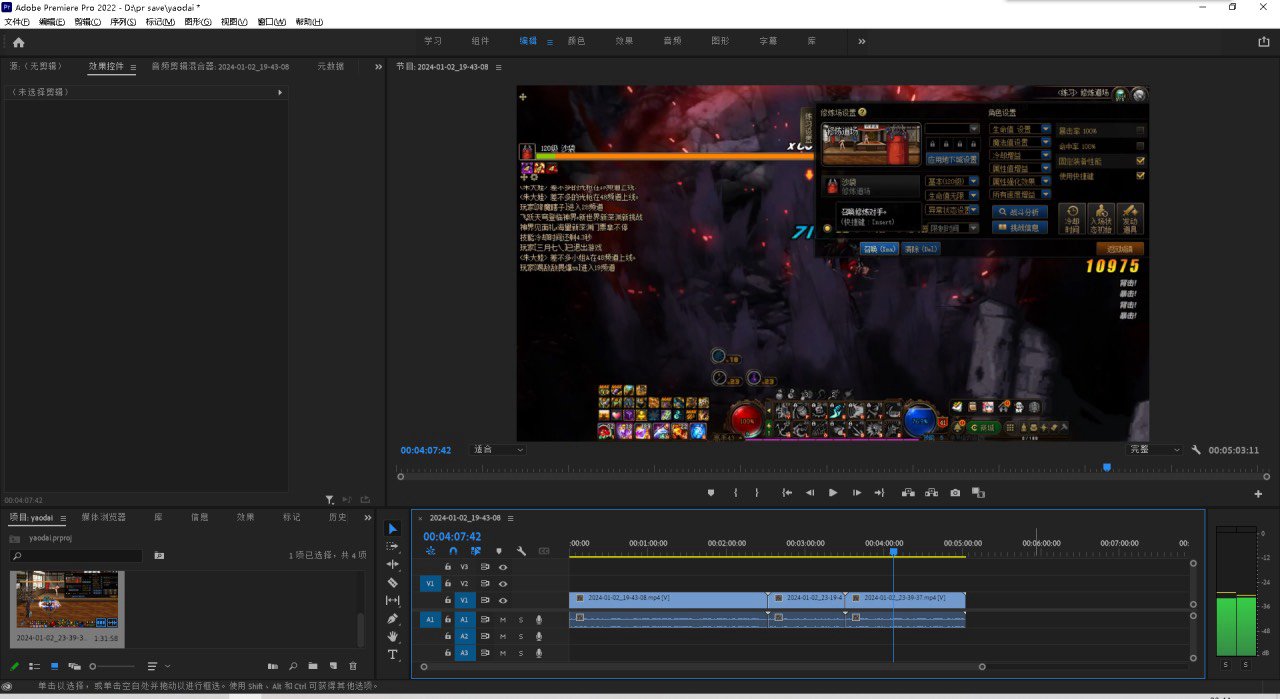1280x699 pixels.
Task: Open timeline display settings wrench
Action: coord(521,551)
